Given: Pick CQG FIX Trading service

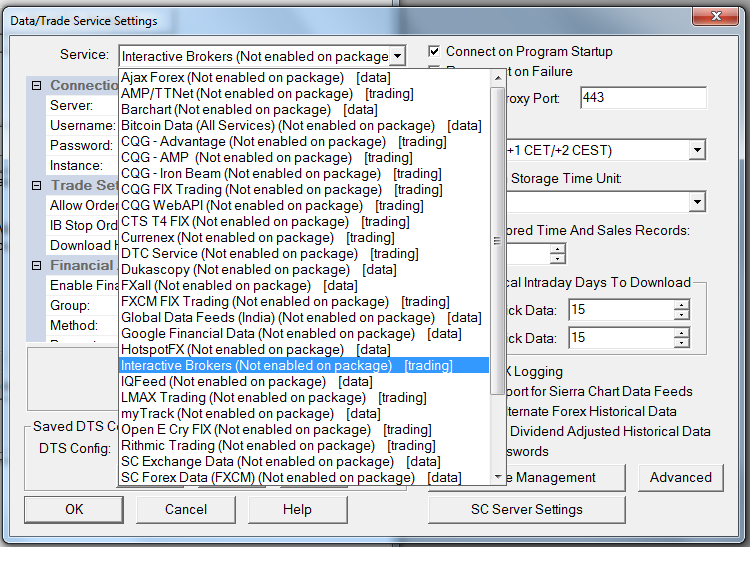Looking at the screenshot, I should (304, 189).
